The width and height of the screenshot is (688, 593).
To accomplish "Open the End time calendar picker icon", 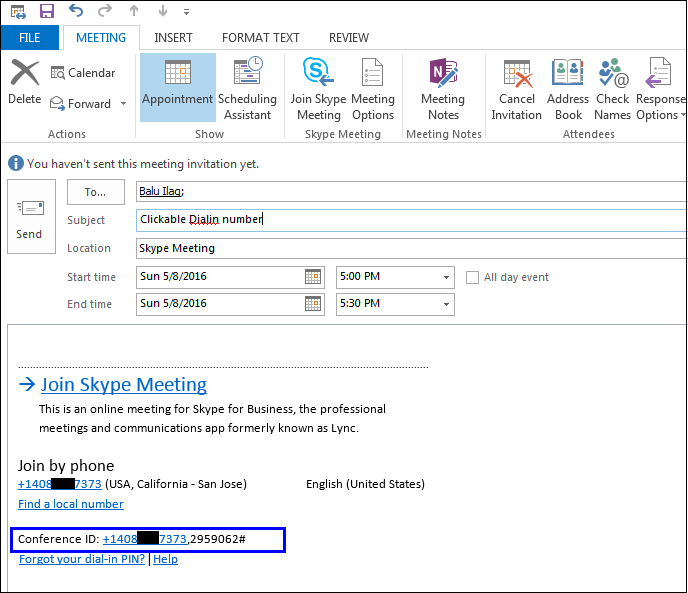I will click(x=313, y=304).
